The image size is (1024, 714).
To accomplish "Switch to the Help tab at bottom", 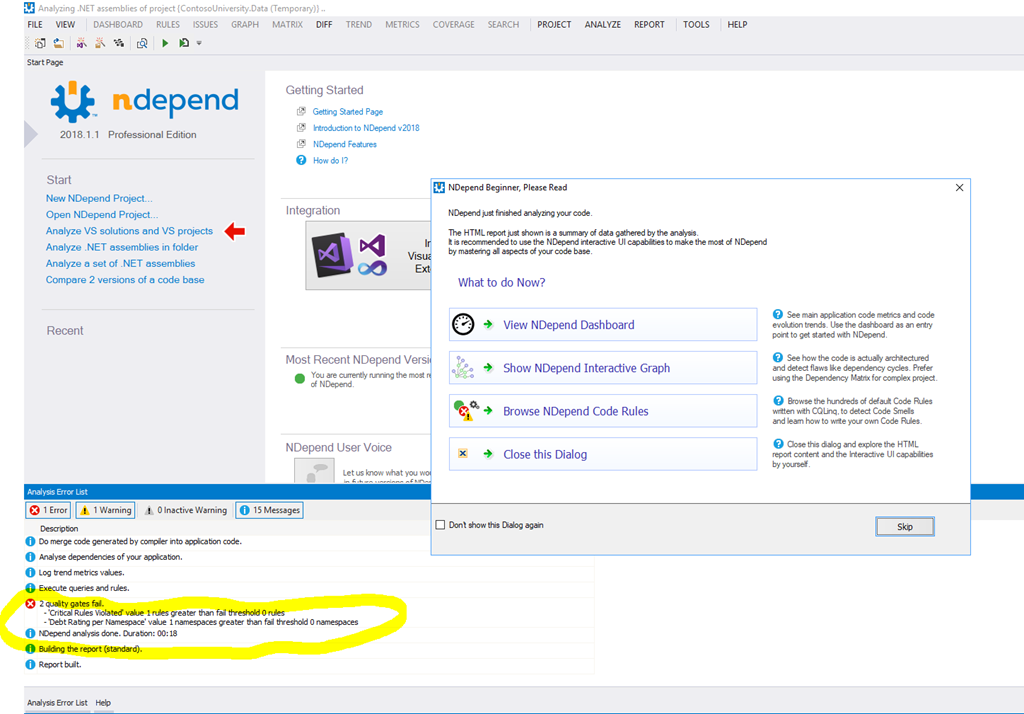I will click(x=103, y=703).
